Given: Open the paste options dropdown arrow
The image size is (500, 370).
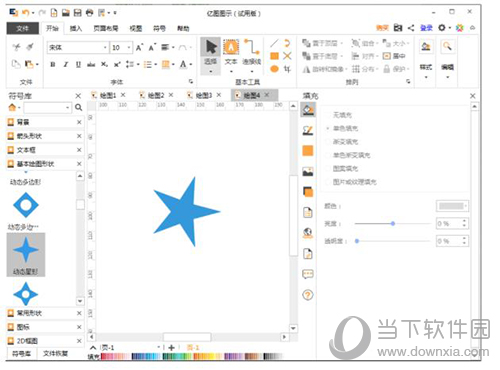Looking at the screenshot, I should click(x=37, y=64).
